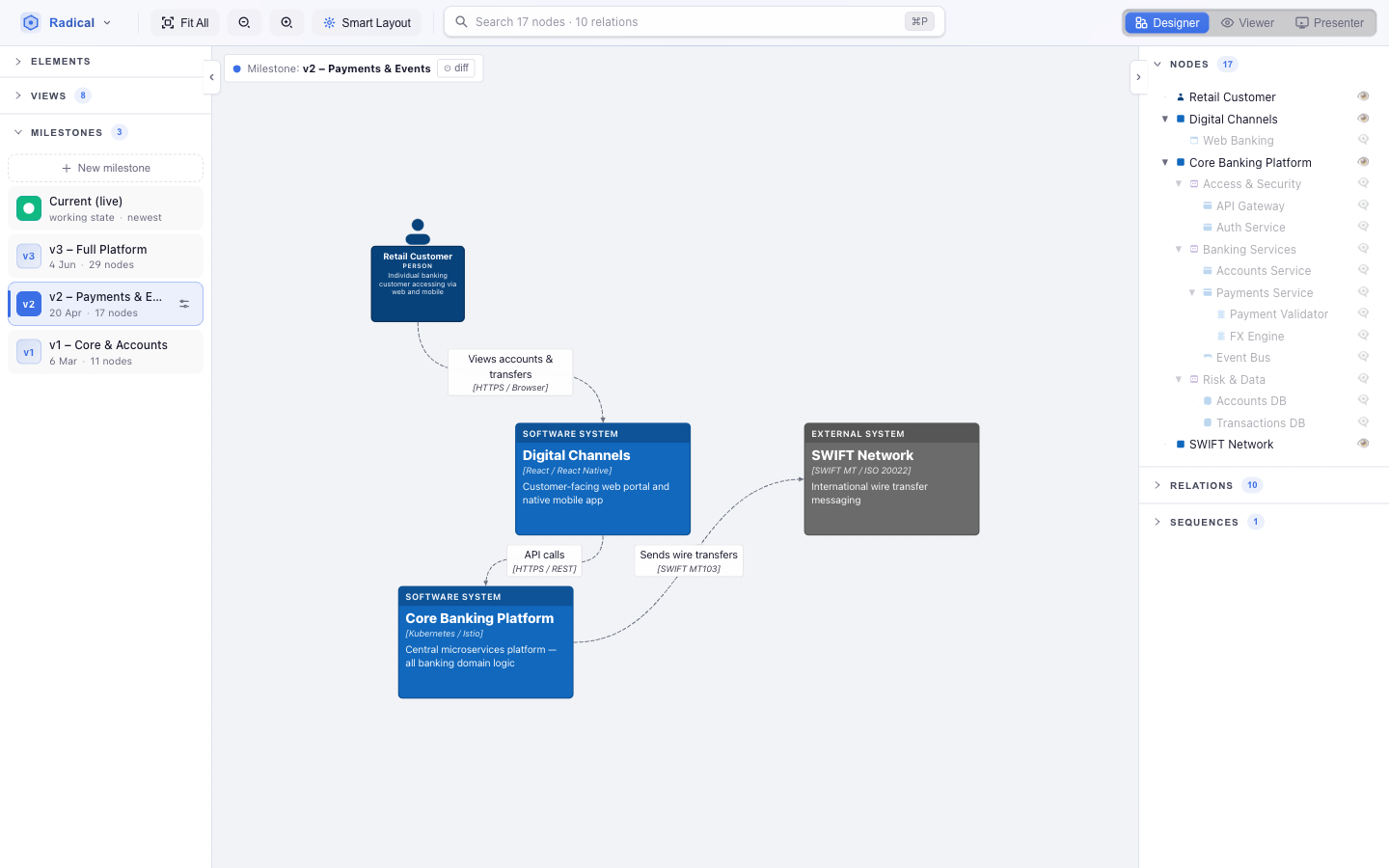Toggle the milestone diff switch
Image resolution: width=1389 pixels, height=868 pixels.
click(x=456, y=68)
